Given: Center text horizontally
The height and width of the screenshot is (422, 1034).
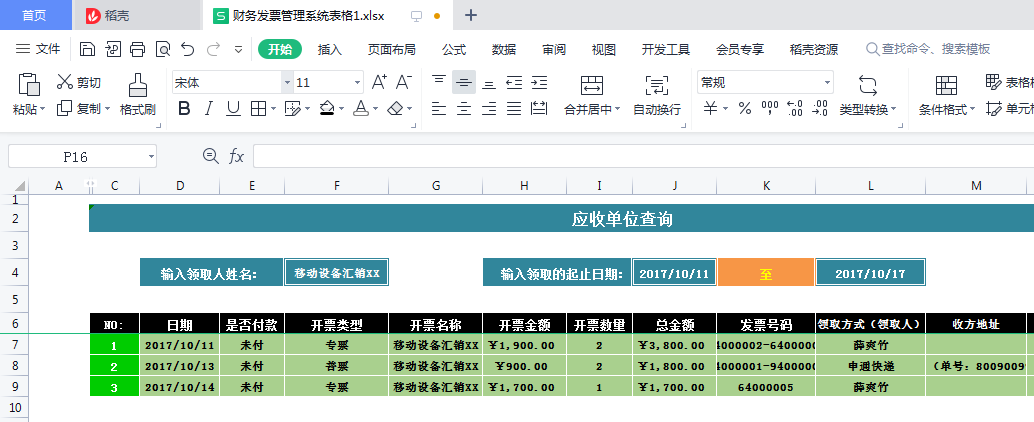Looking at the screenshot, I should (464, 109).
